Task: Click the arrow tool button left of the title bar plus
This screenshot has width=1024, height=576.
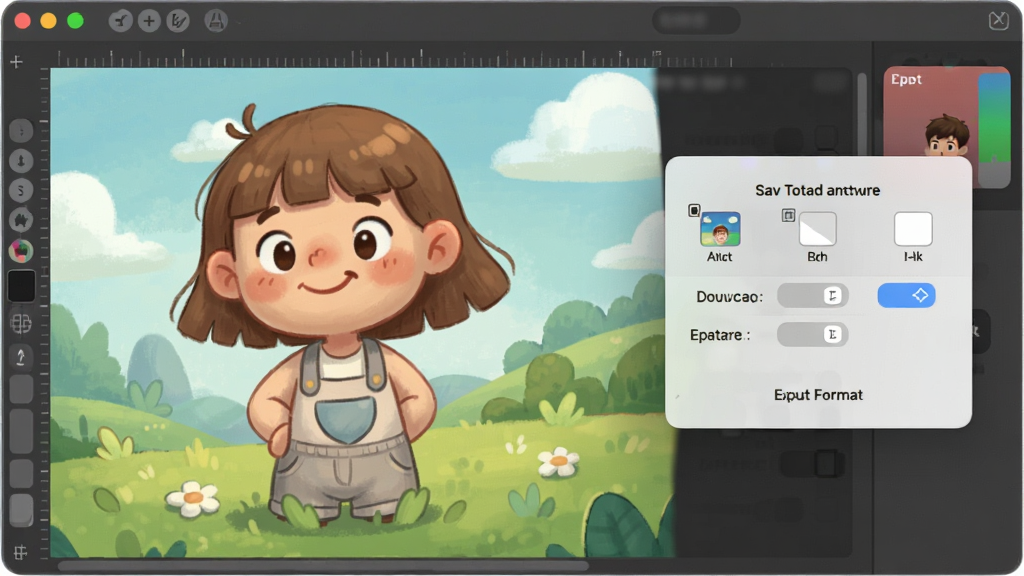Action: [x=121, y=22]
